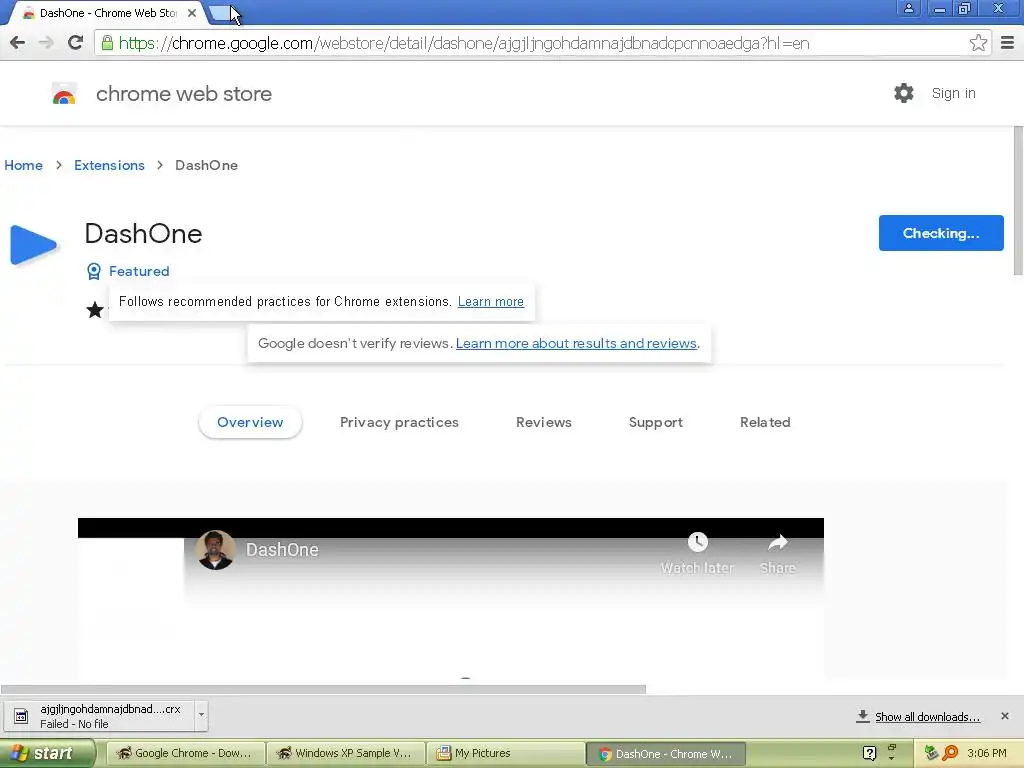Click the video Share arrow icon
Image resolution: width=1024 pixels, height=768 pixels.
pyautogui.click(x=777, y=542)
